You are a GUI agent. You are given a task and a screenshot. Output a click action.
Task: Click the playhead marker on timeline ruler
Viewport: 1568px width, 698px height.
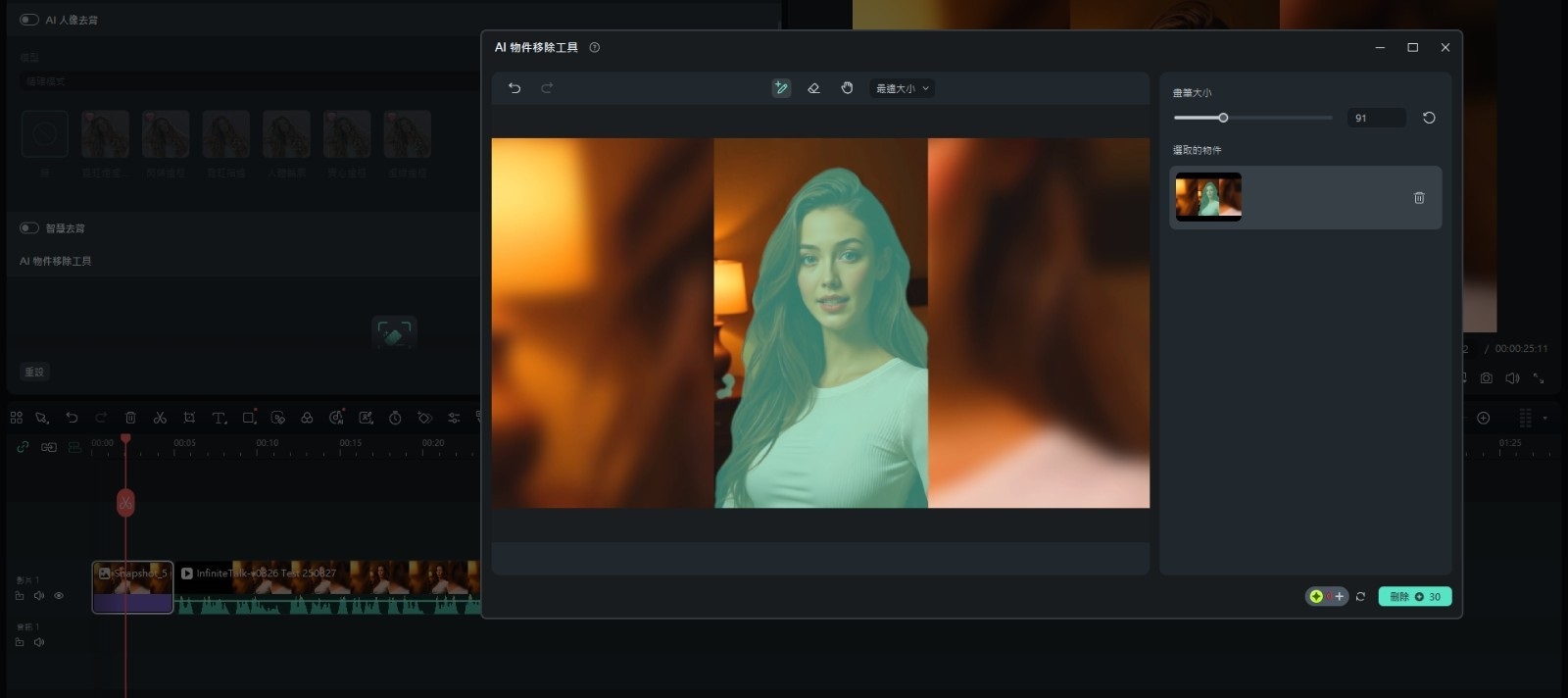tap(125, 439)
